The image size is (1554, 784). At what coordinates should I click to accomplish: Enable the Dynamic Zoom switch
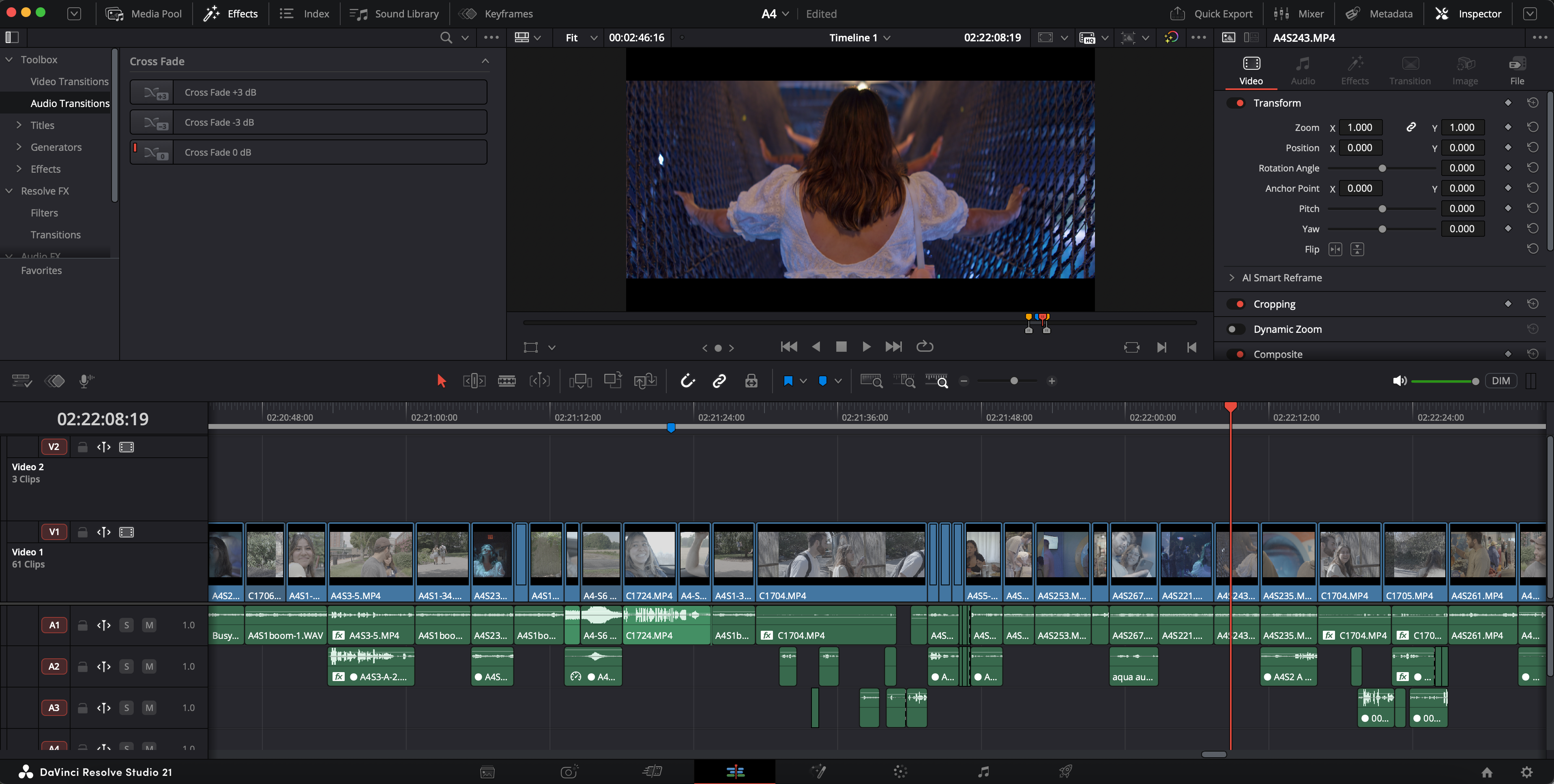pyautogui.click(x=1237, y=329)
